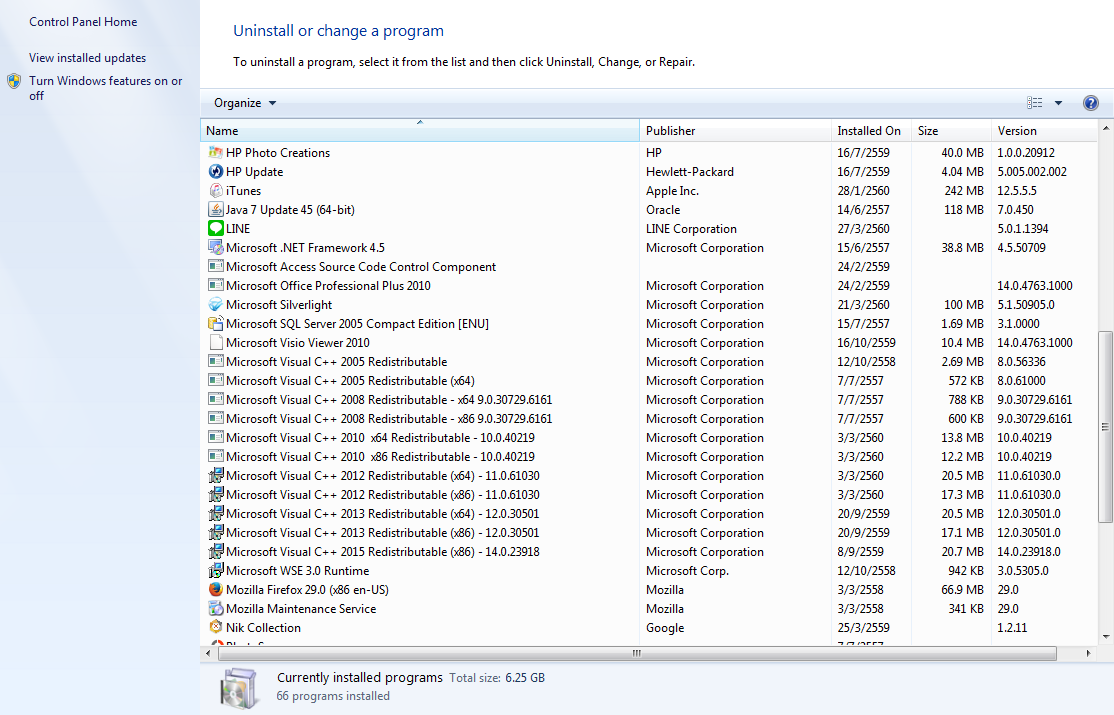Click the shield icon beside Windows features
Viewport: 1114px width, 715px height.
tap(14, 81)
